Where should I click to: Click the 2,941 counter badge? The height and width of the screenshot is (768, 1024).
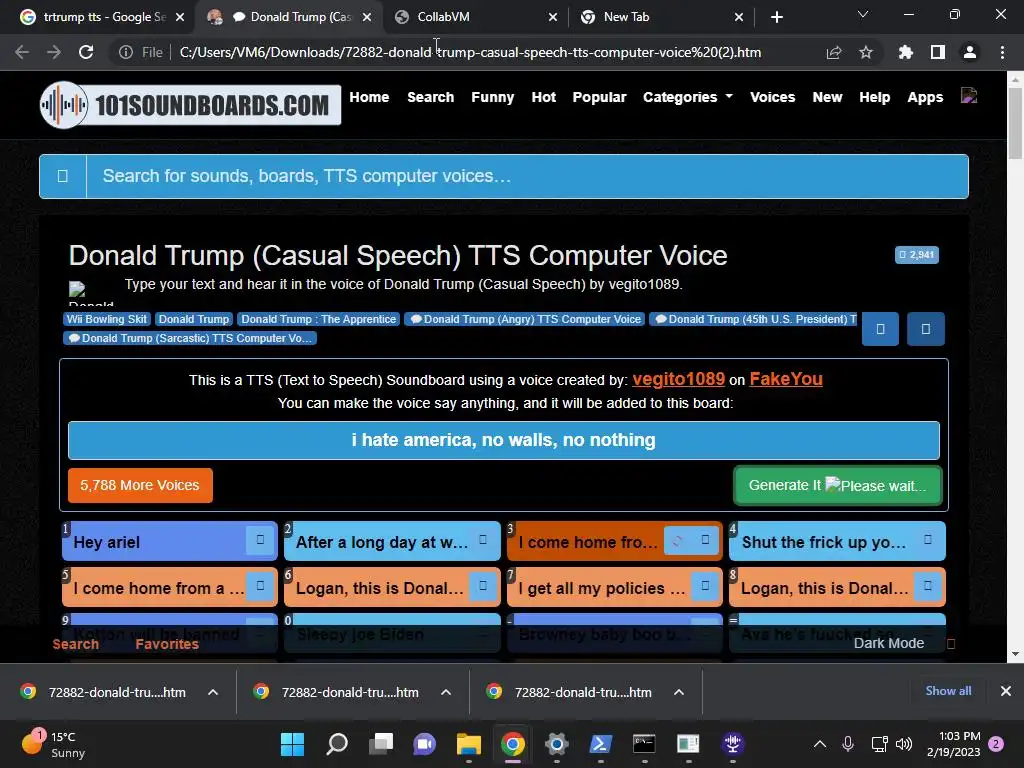click(x=916, y=255)
